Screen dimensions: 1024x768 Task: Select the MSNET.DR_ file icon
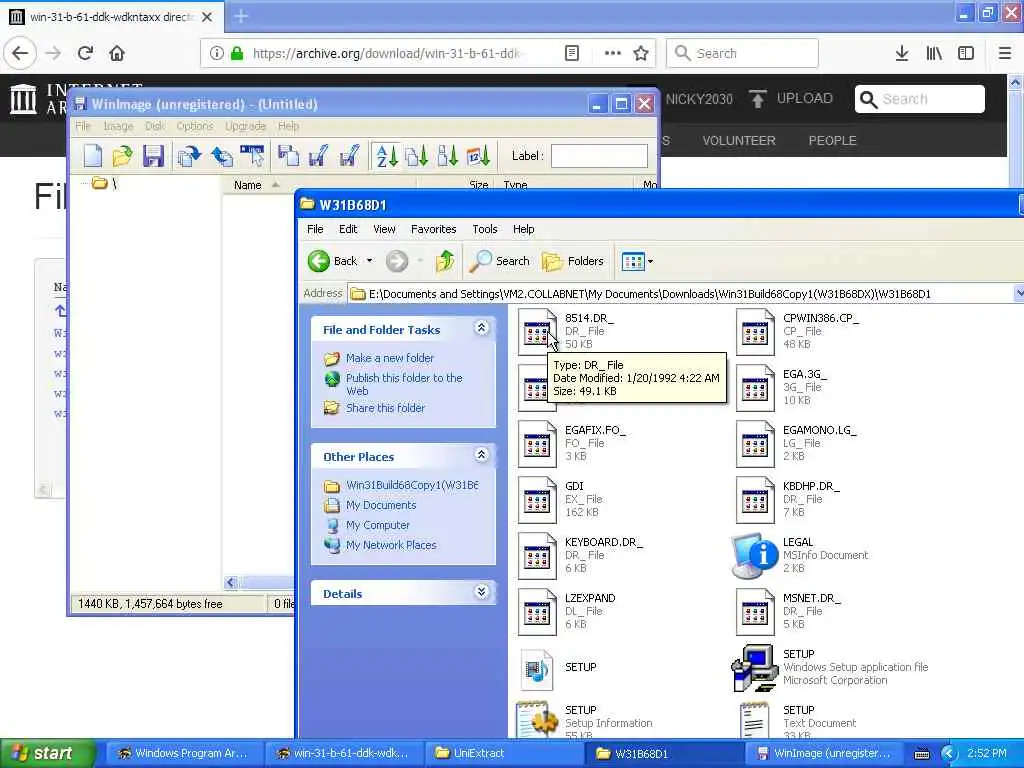pyautogui.click(x=754, y=613)
